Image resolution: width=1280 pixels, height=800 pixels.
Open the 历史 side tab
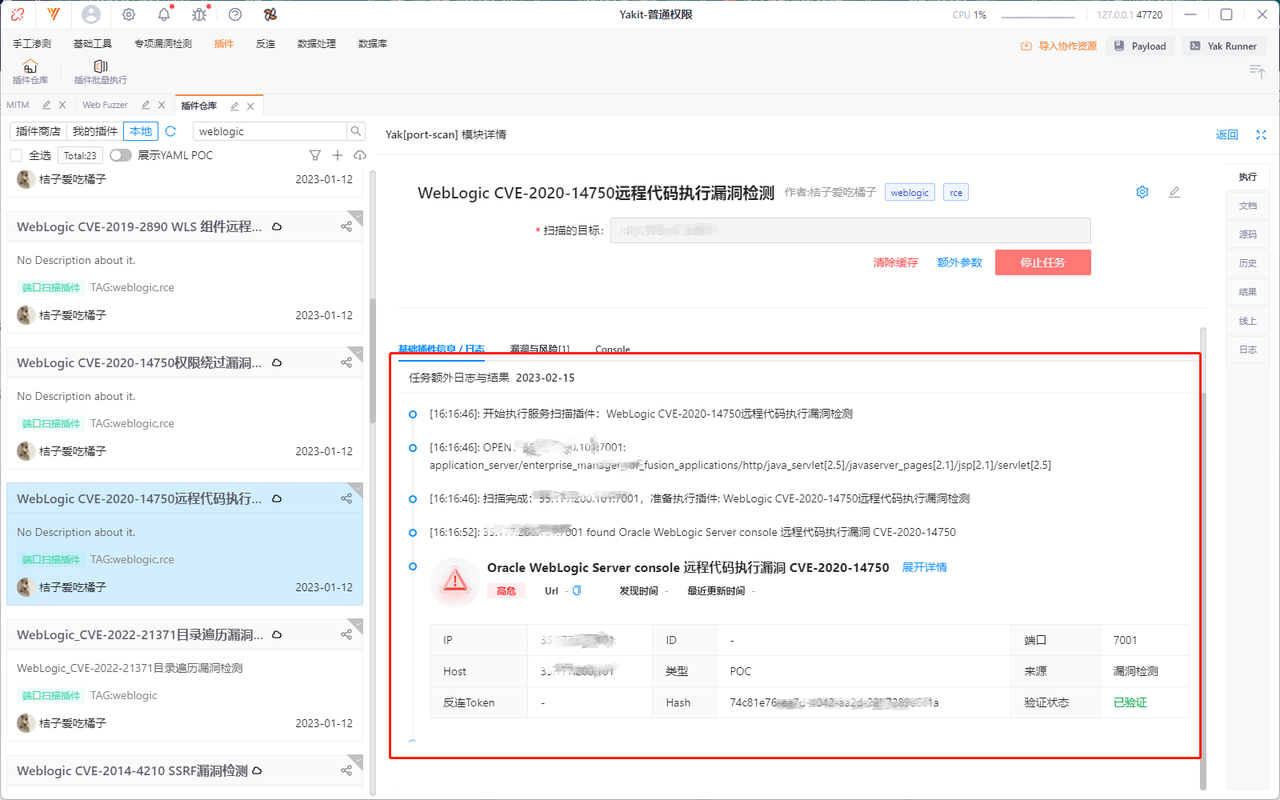pyautogui.click(x=1248, y=264)
